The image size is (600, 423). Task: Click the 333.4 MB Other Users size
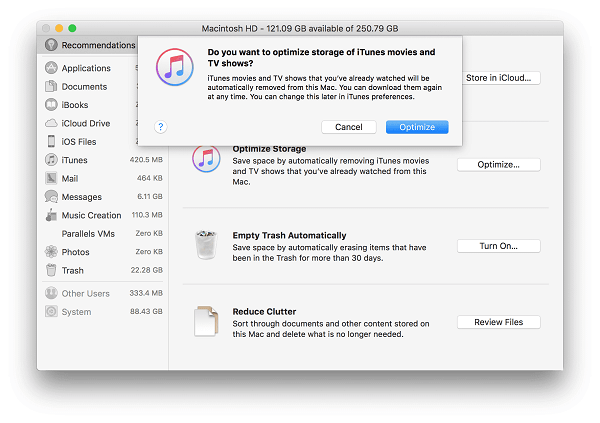click(x=146, y=293)
